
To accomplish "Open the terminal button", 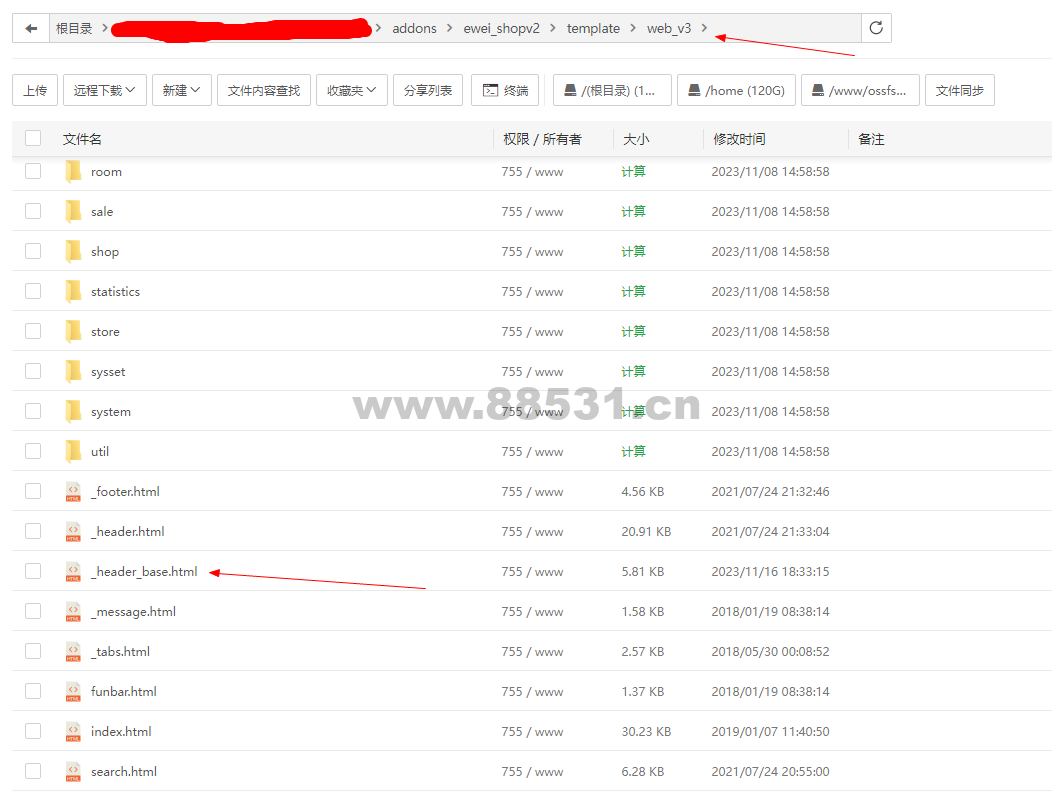I will [x=506, y=90].
